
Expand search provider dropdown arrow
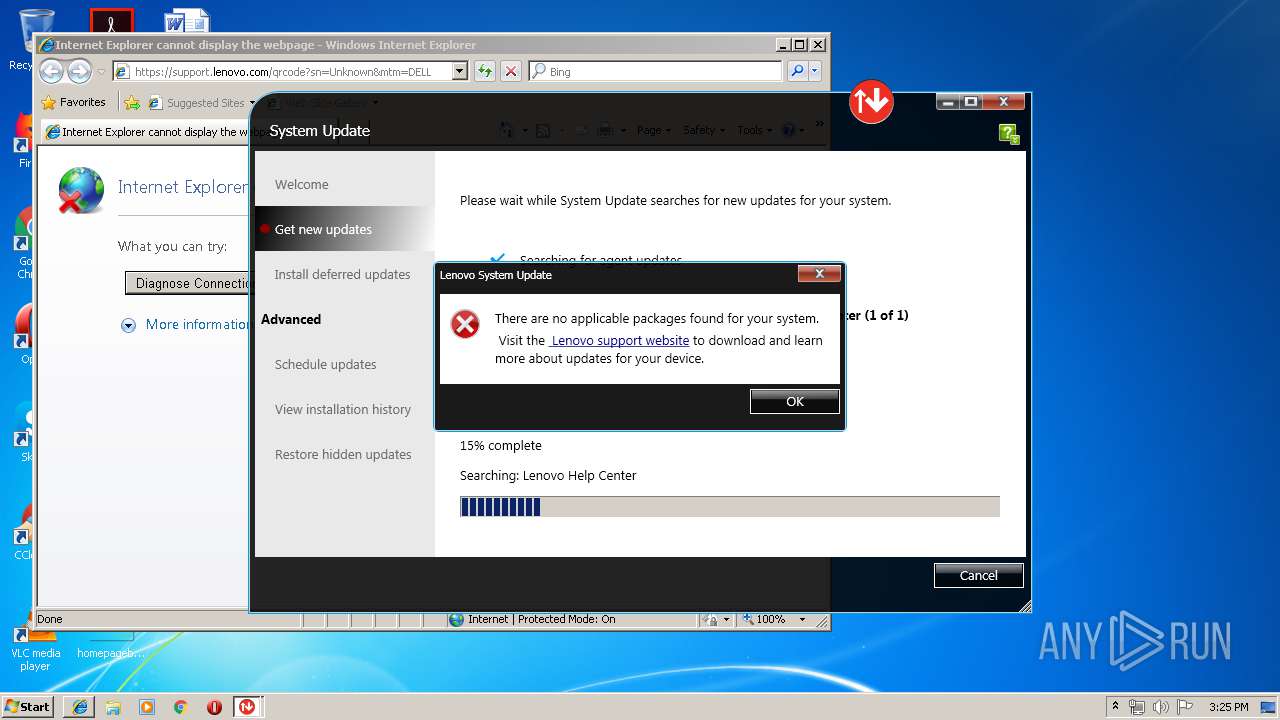[x=815, y=71]
